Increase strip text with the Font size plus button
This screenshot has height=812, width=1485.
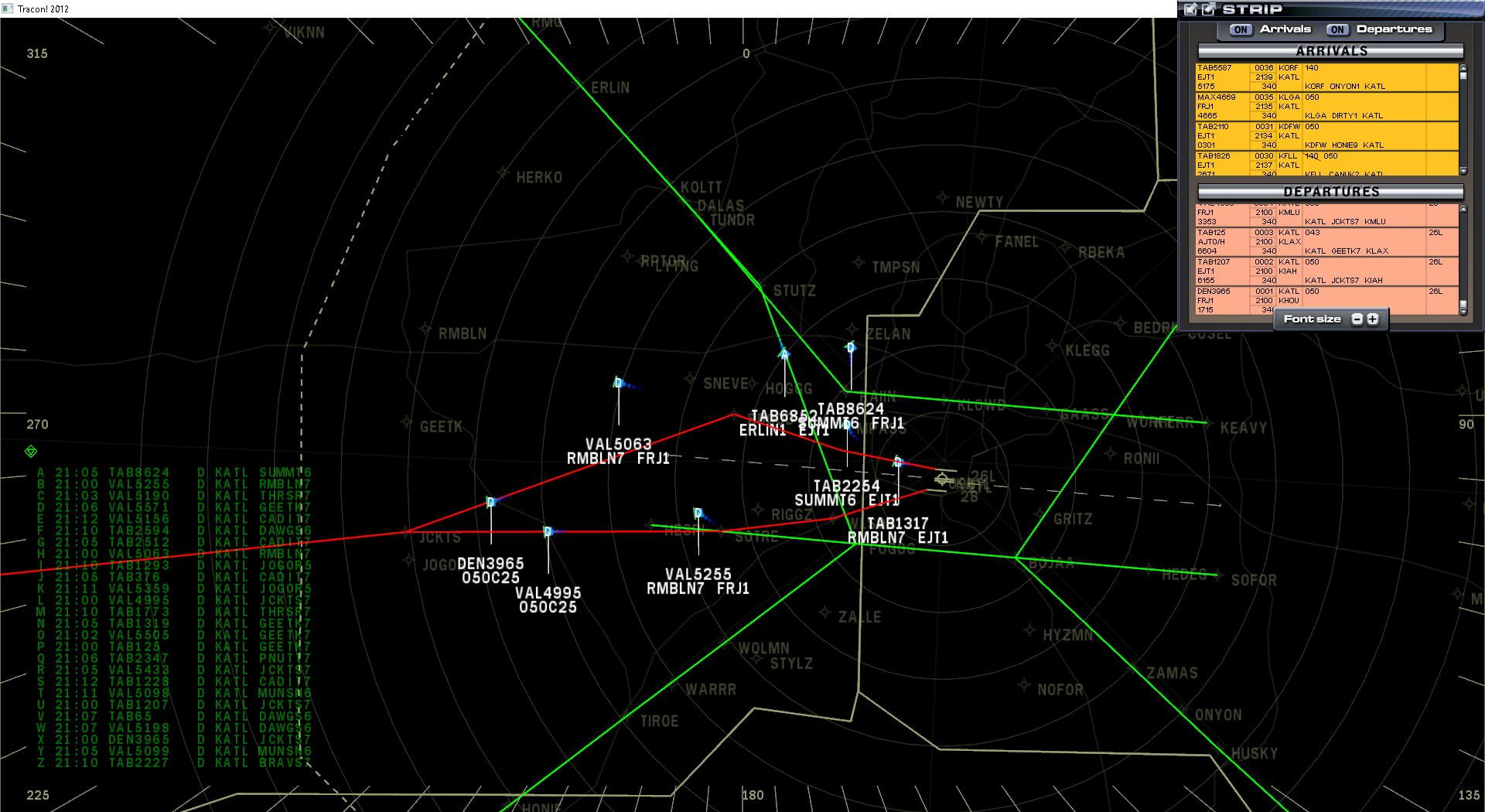tap(1371, 318)
